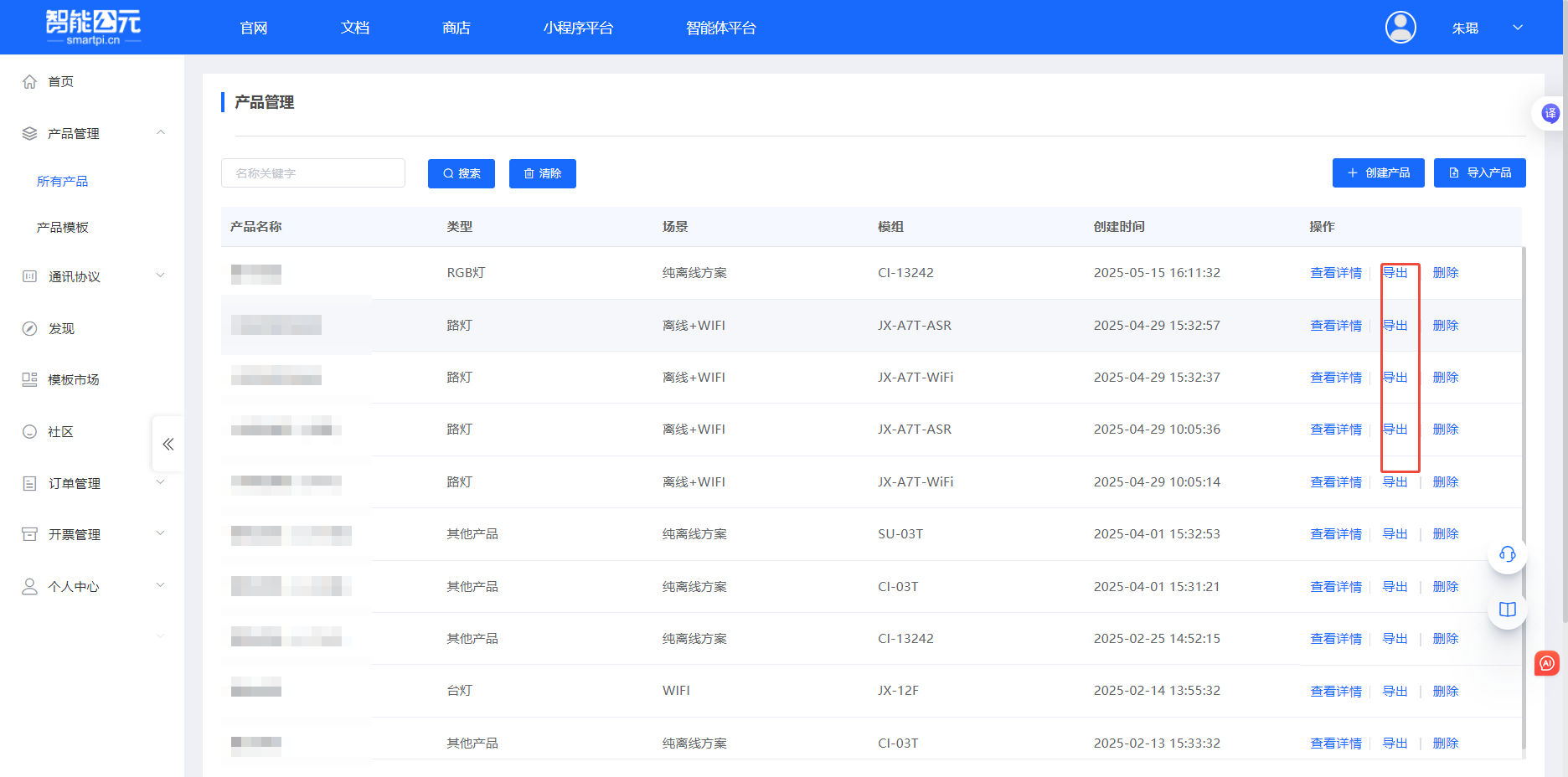Open the 小程序平台 top navigation item
This screenshot has width=1568, height=777.
pos(578,28)
